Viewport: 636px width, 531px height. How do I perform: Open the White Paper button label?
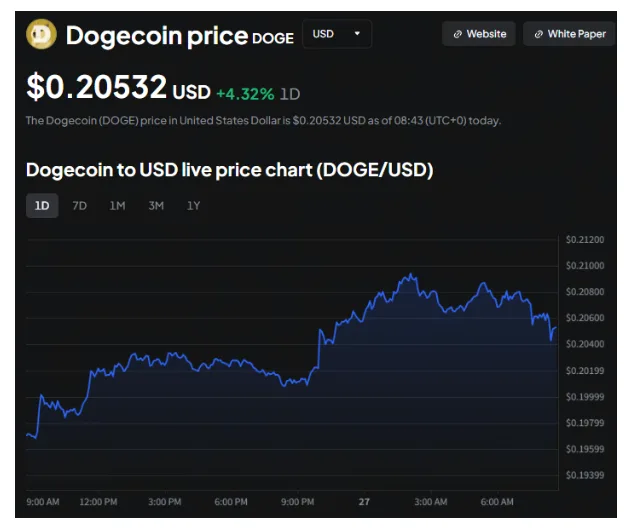[576, 34]
